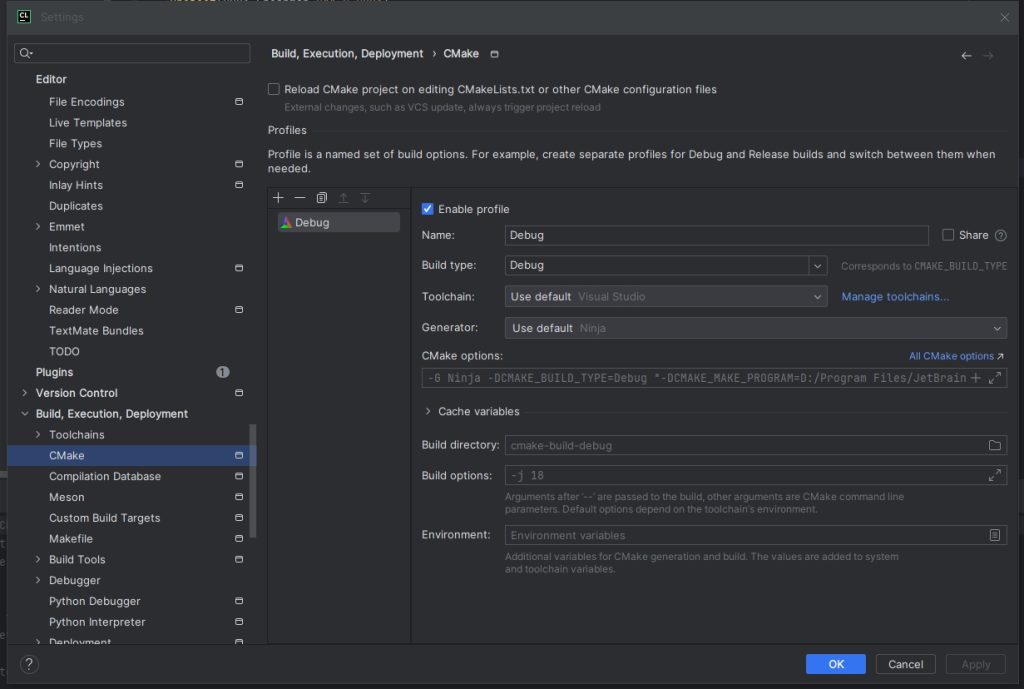Click project icon next to Python Interpreter
The height and width of the screenshot is (689, 1024).
pos(239,622)
